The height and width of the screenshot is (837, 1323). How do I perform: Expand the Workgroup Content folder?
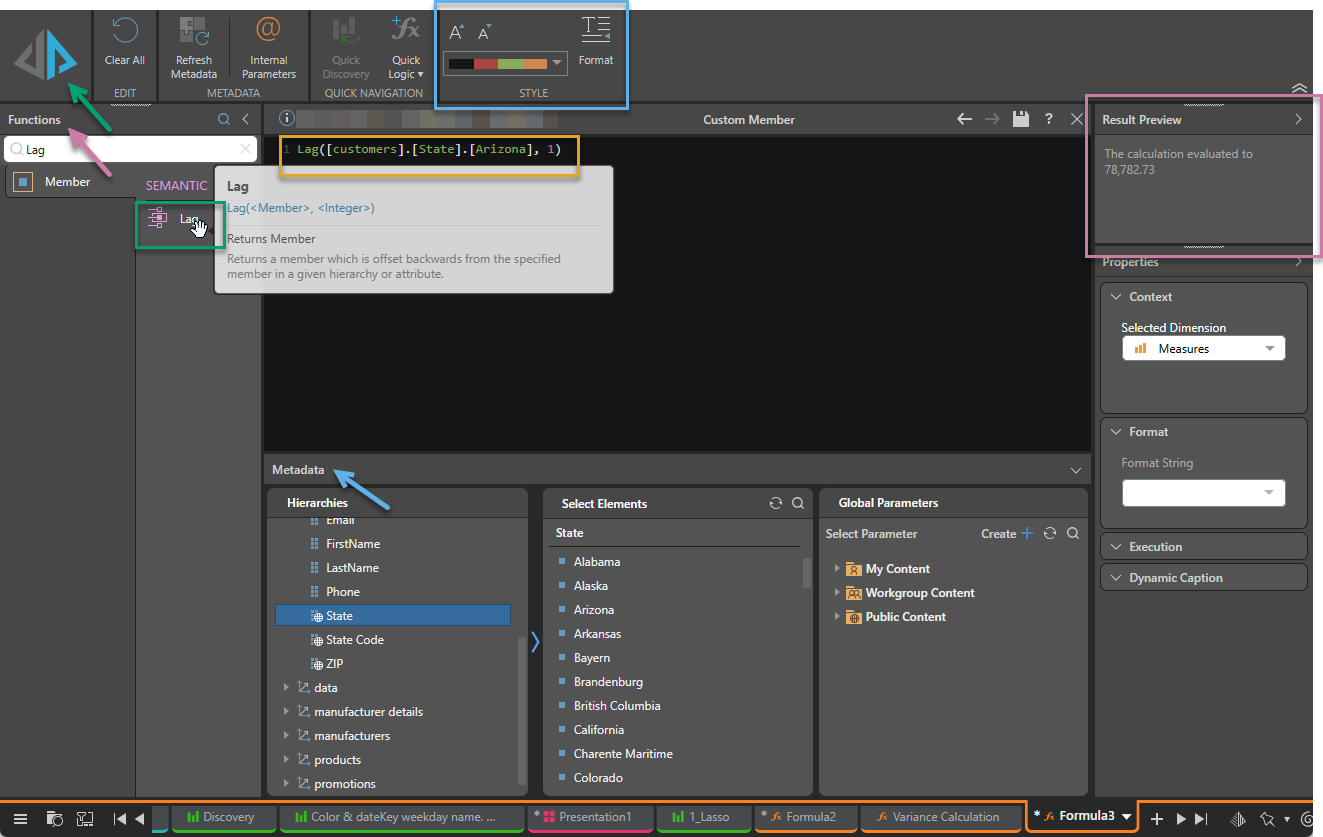pos(838,593)
